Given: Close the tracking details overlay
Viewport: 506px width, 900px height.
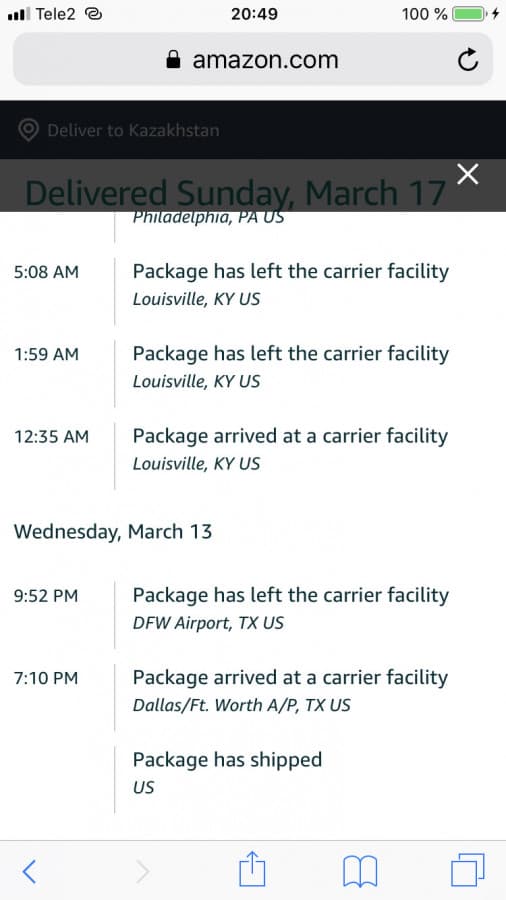Looking at the screenshot, I should coord(468,174).
